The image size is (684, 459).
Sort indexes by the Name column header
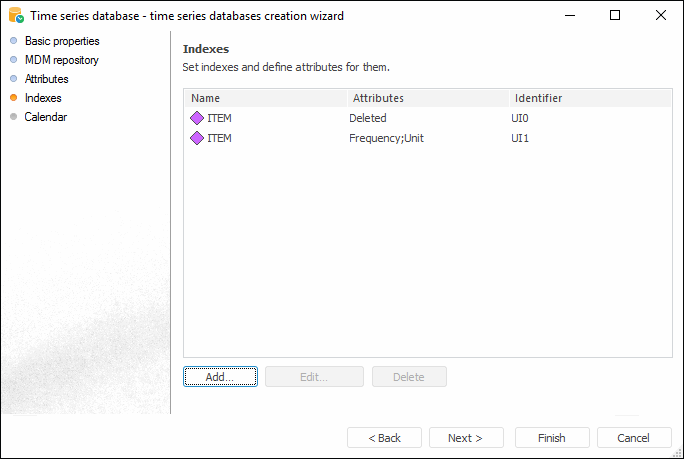pos(265,98)
